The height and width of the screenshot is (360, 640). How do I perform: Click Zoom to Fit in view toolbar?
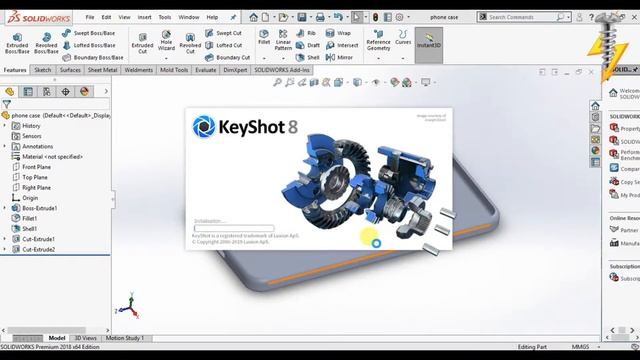[x=278, y=82]
